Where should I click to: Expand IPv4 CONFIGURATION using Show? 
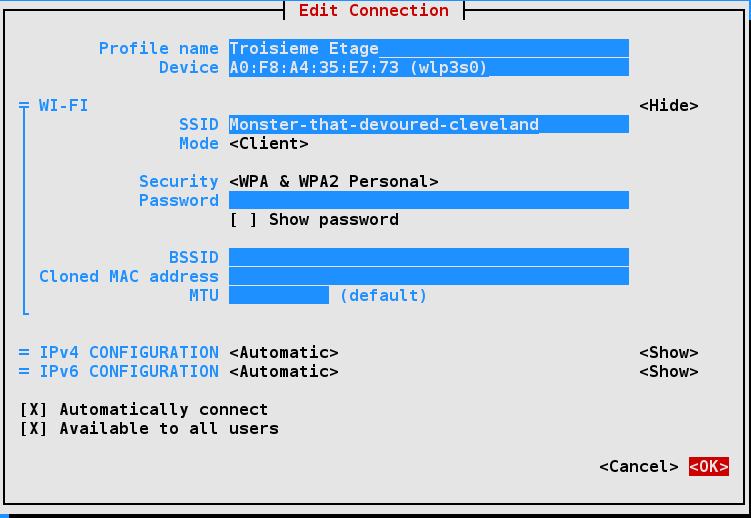point(668,352)
